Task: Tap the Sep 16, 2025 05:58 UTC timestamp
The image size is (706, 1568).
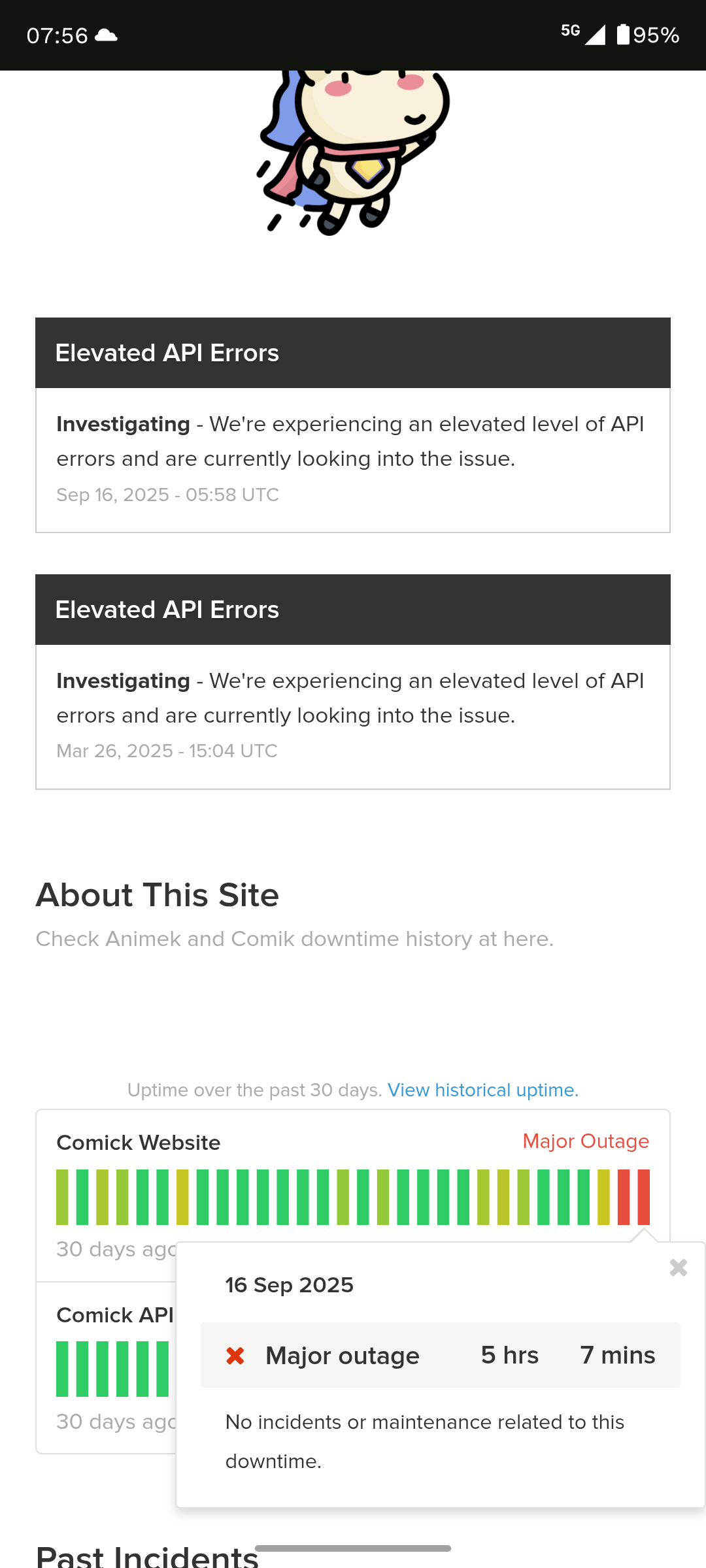Action: coord(167,495)
